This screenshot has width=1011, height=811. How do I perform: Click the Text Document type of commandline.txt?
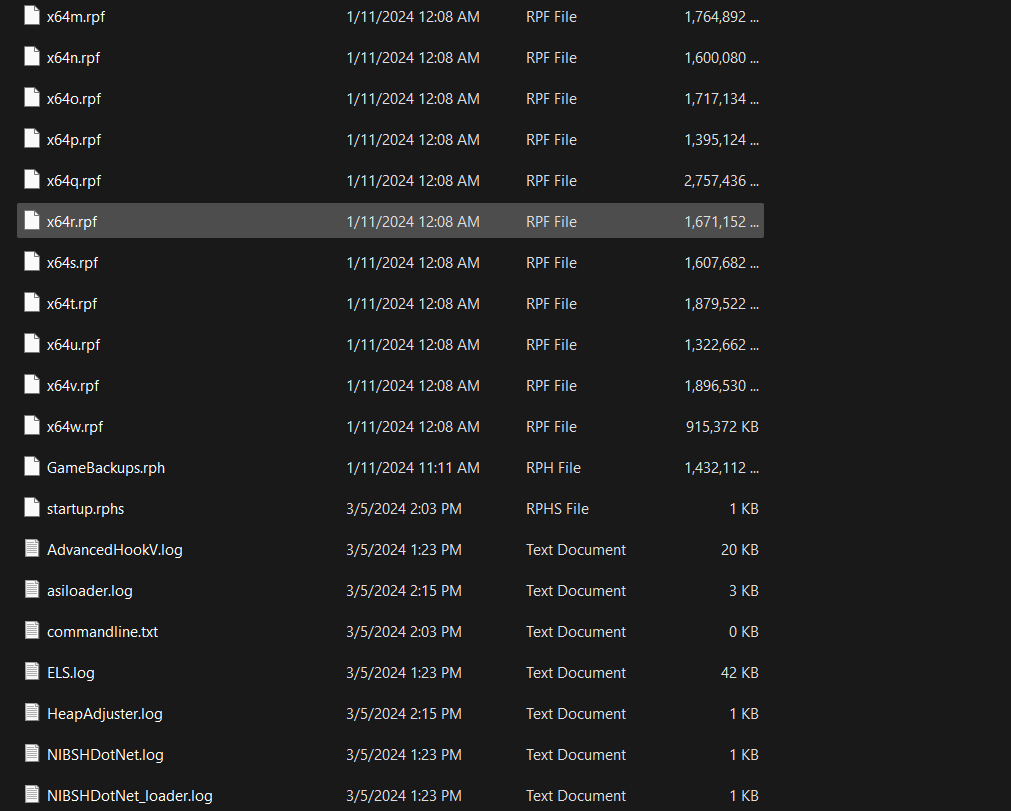point(576,632)
